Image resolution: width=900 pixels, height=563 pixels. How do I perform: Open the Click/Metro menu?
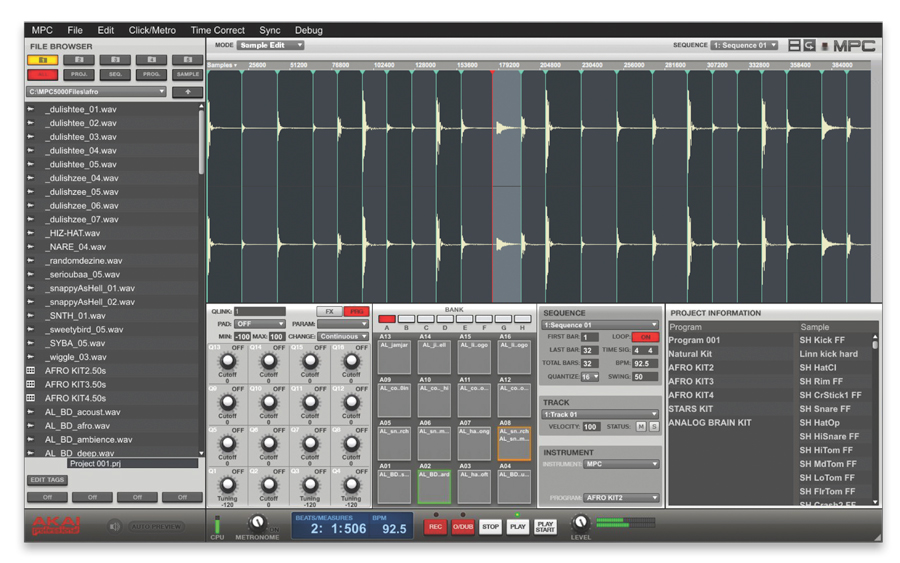point(152,30)
